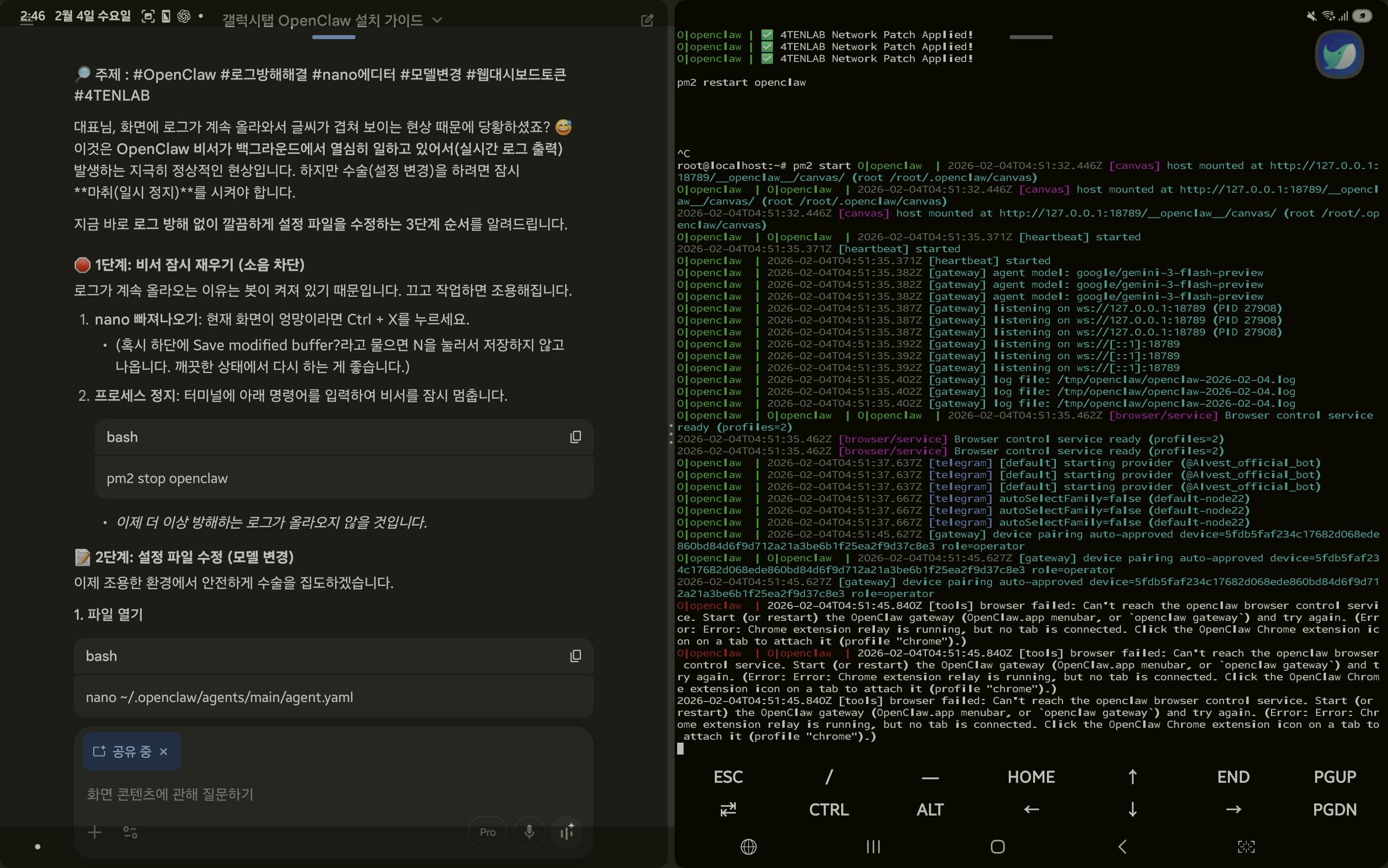Expand the 갤럭시탭 OpenClaw 설치 가이드 title dropdown

[x=437, y=21]
